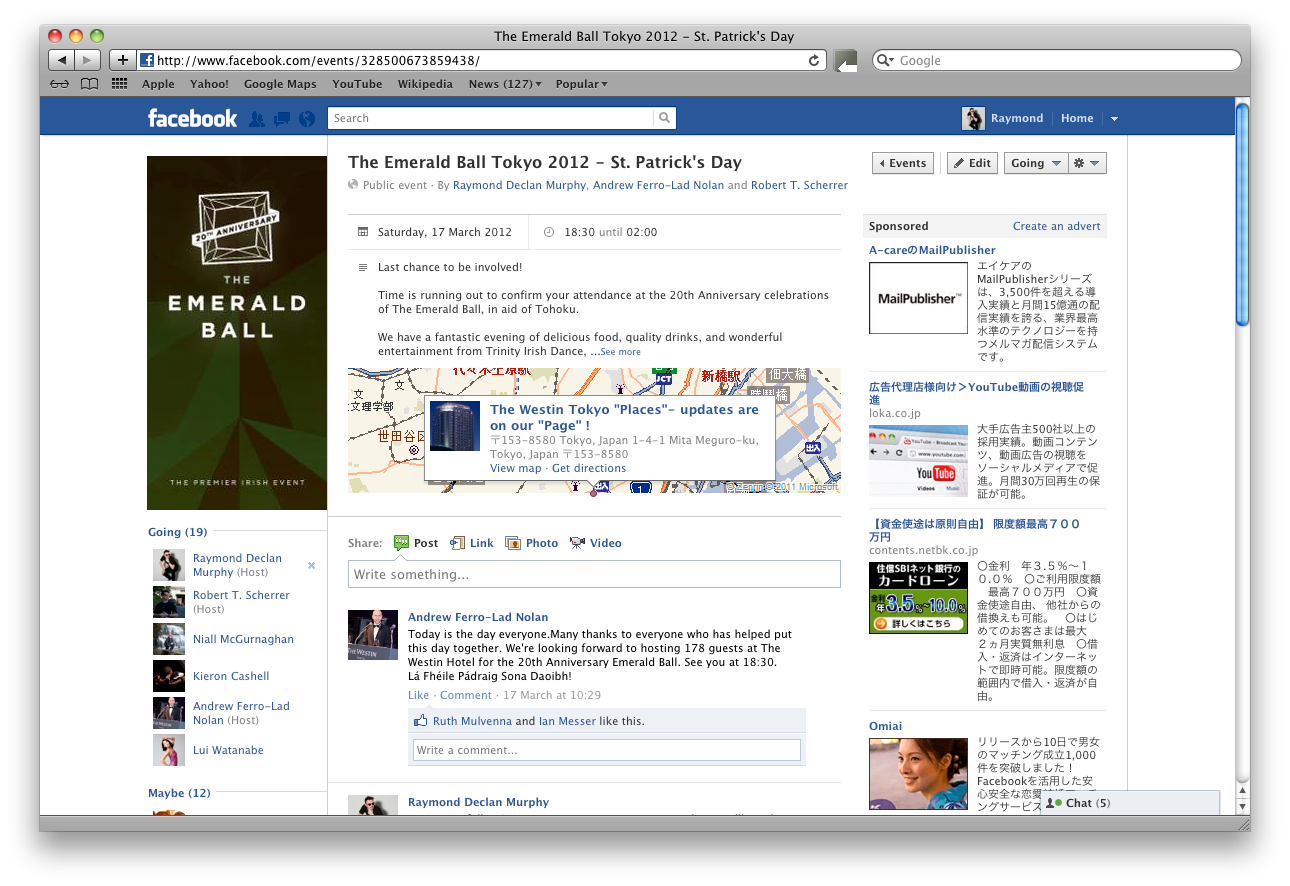This screenshot has height=886, width=1290.
Task: Open messages icon in Facebook header
Action: point(282,118)
